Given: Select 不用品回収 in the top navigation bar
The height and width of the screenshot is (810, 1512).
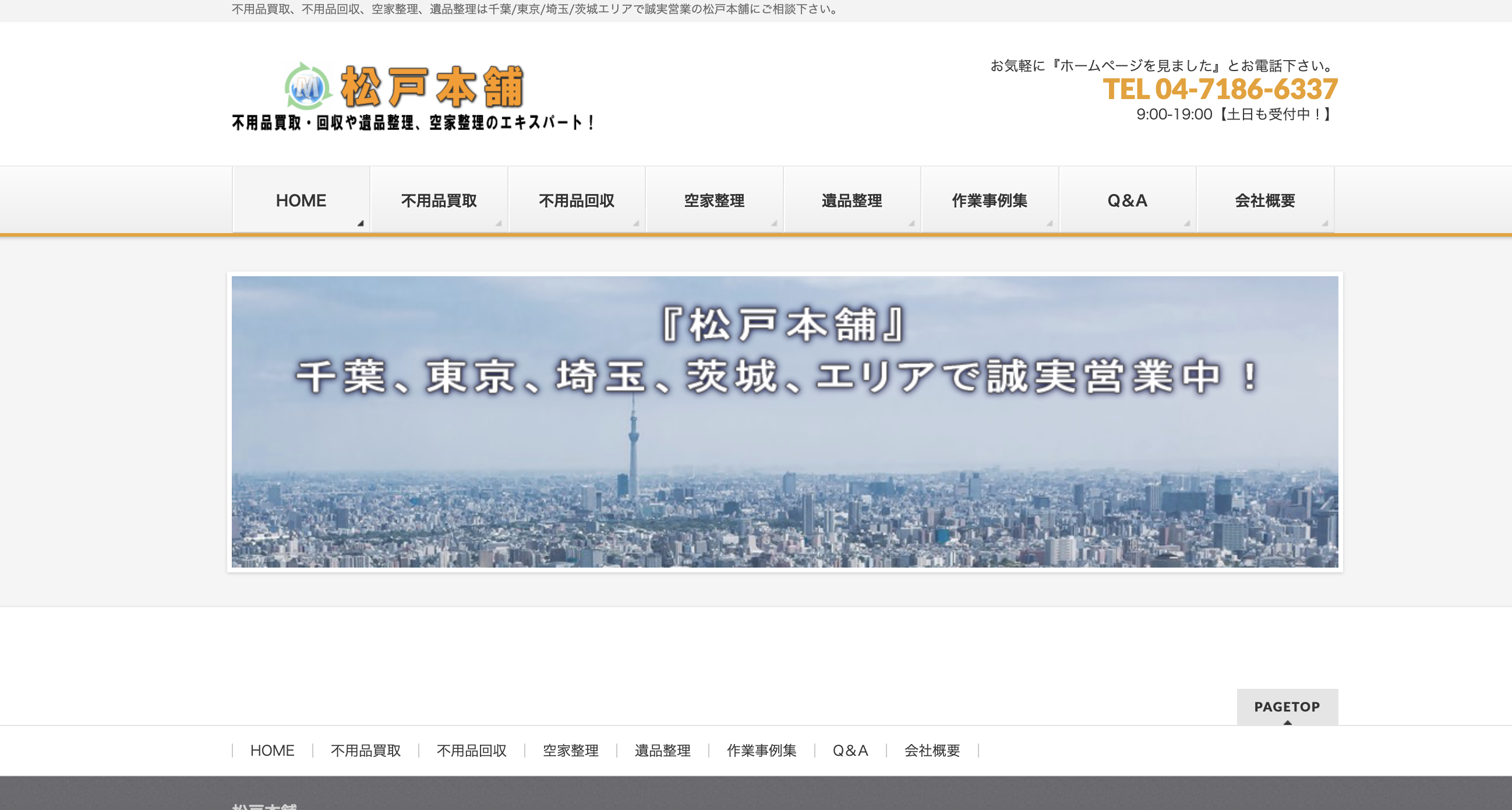Looking at the screenshot, I should point(577,200).
